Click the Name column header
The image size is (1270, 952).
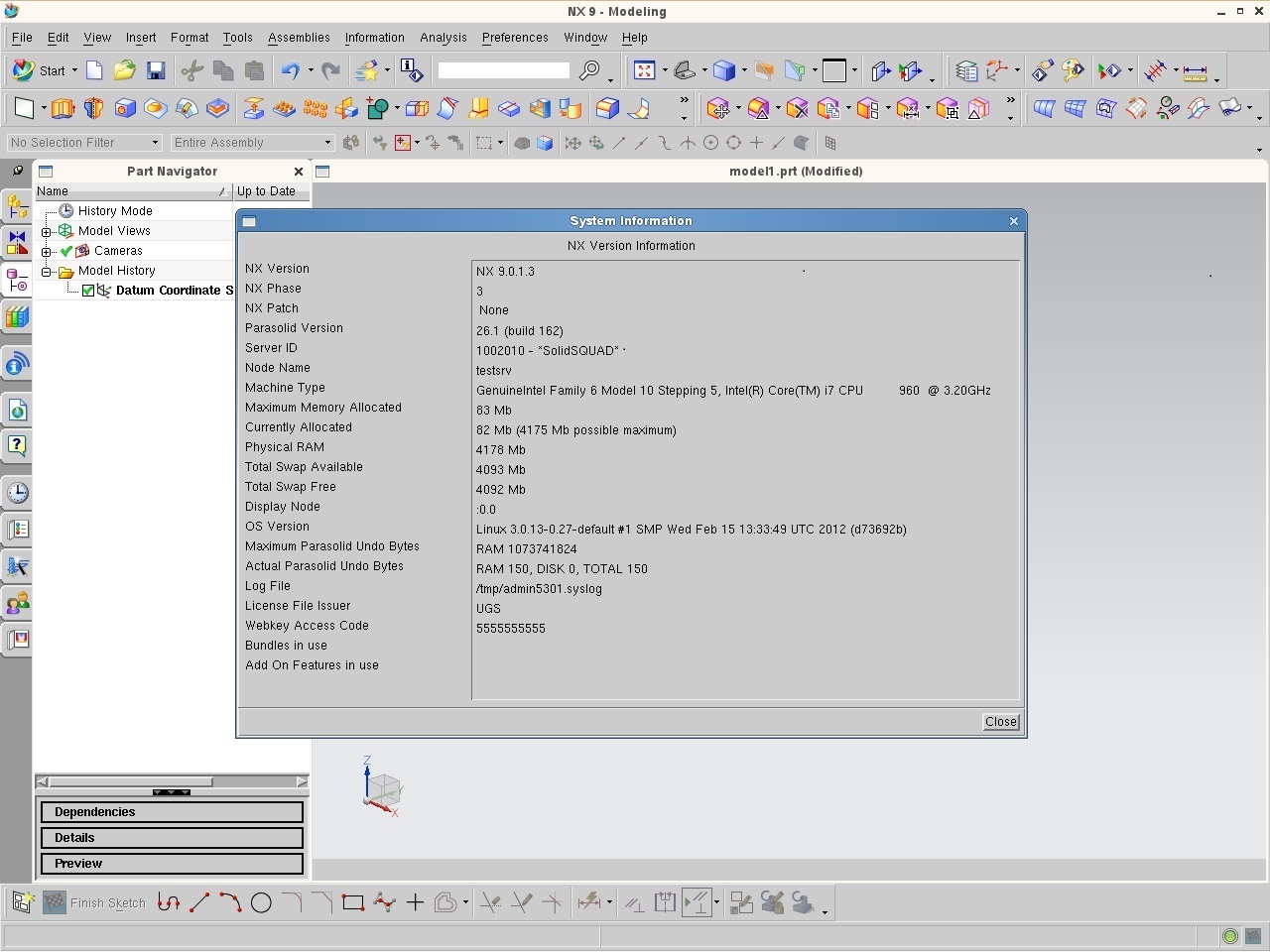click(x=133, y=191)
